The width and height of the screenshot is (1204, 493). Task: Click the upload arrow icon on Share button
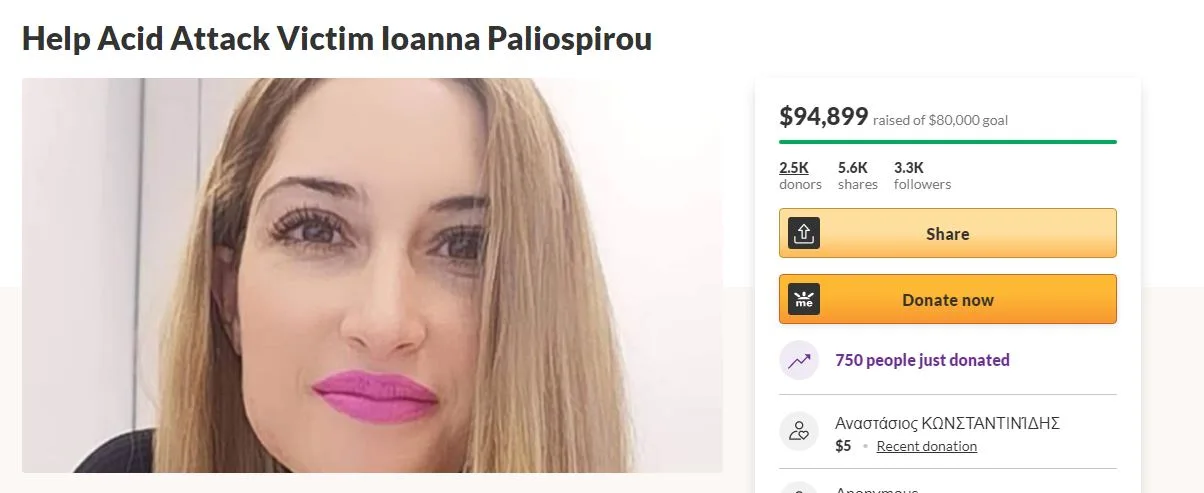click(x=804, y=233)
